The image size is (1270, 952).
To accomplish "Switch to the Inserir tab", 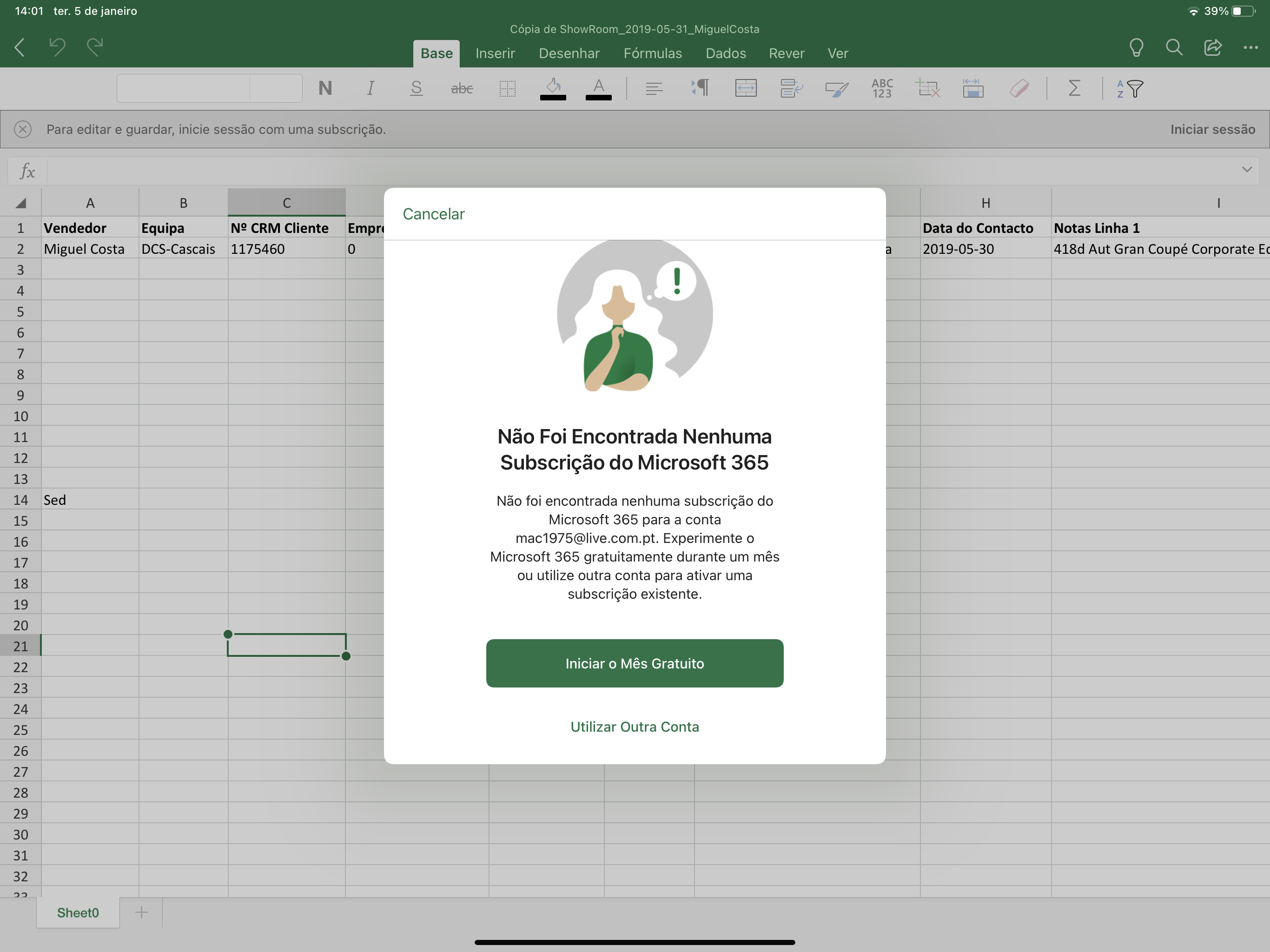I will (x=495, y=53).
